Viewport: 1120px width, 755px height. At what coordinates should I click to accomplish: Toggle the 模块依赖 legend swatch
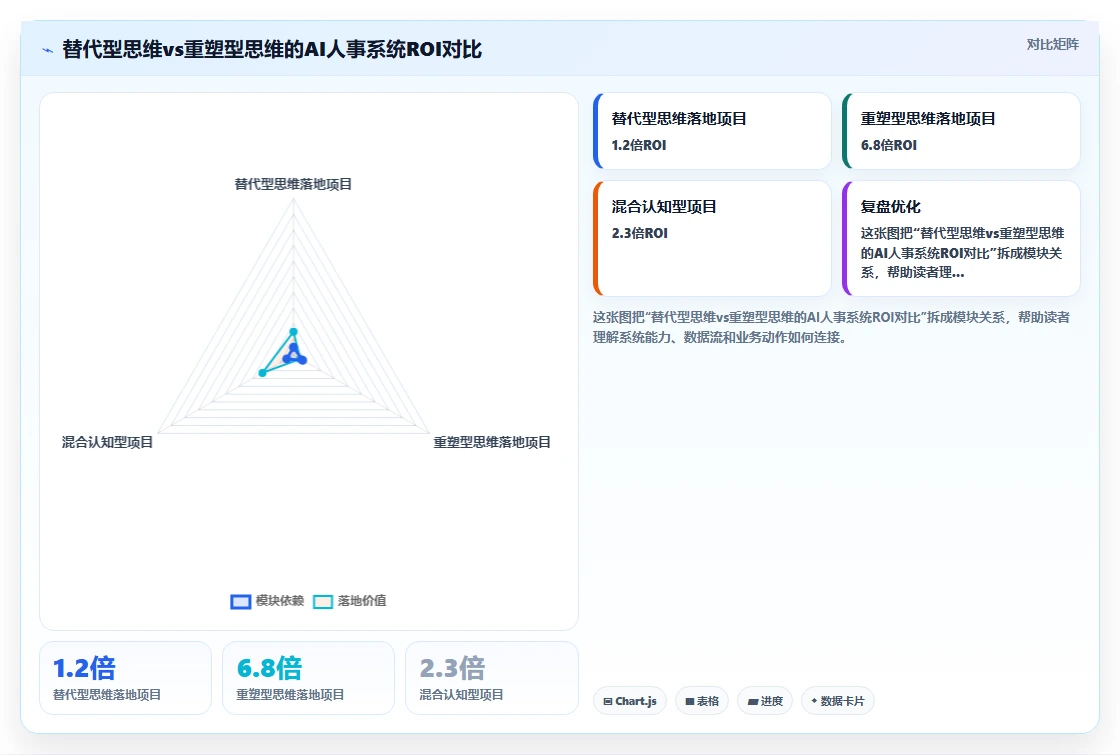click(x=241, y=601)
